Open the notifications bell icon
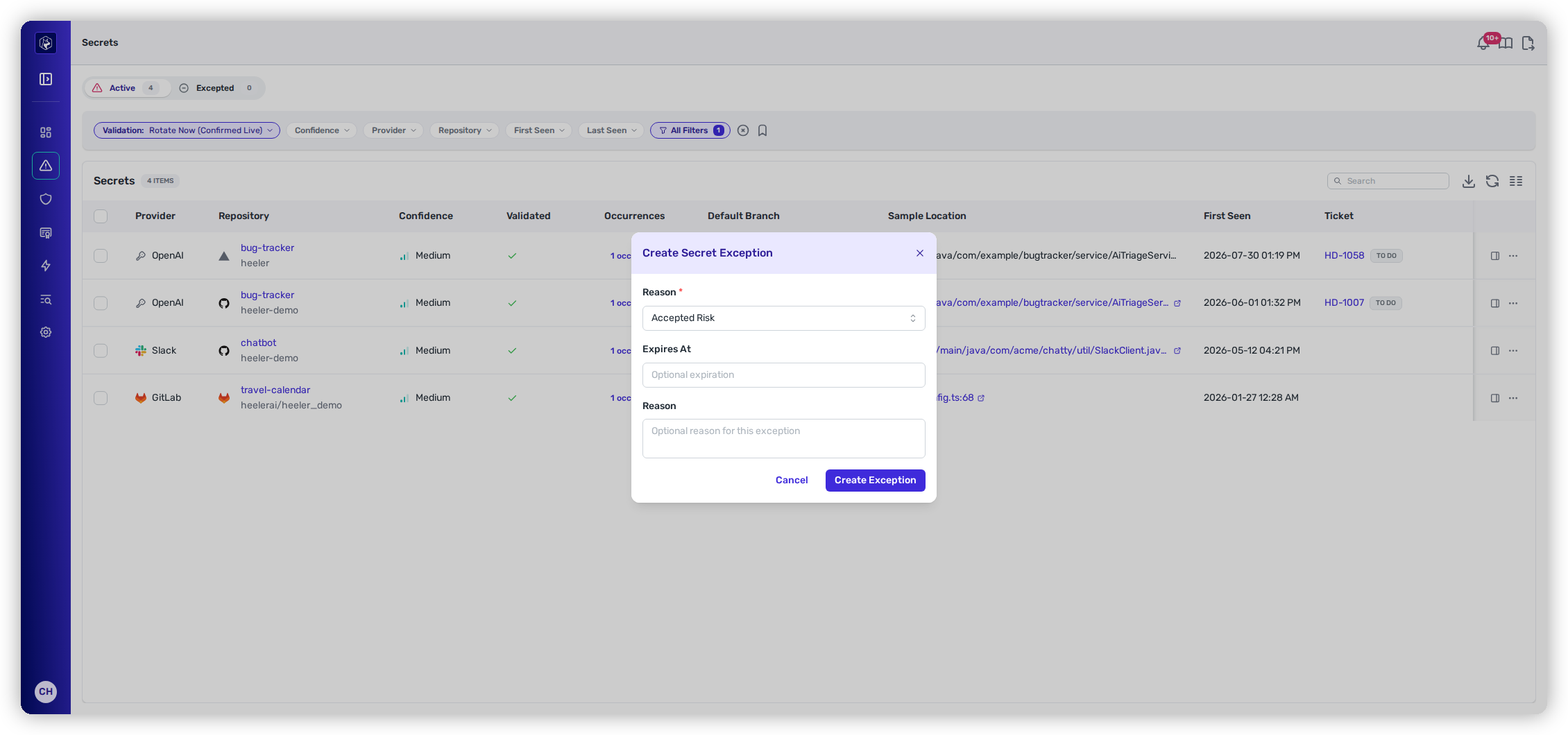The image size is (1568, 735). [x=1483, y=43]
